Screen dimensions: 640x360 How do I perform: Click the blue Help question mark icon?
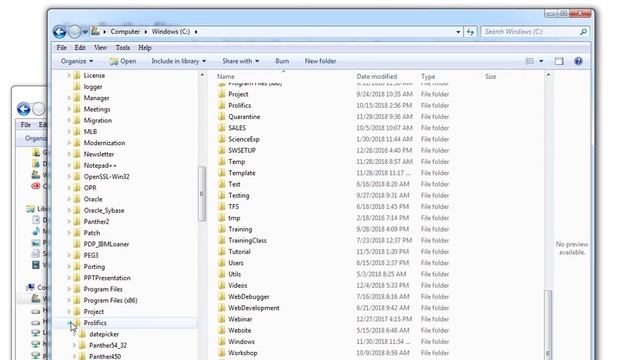click(578, 61)
